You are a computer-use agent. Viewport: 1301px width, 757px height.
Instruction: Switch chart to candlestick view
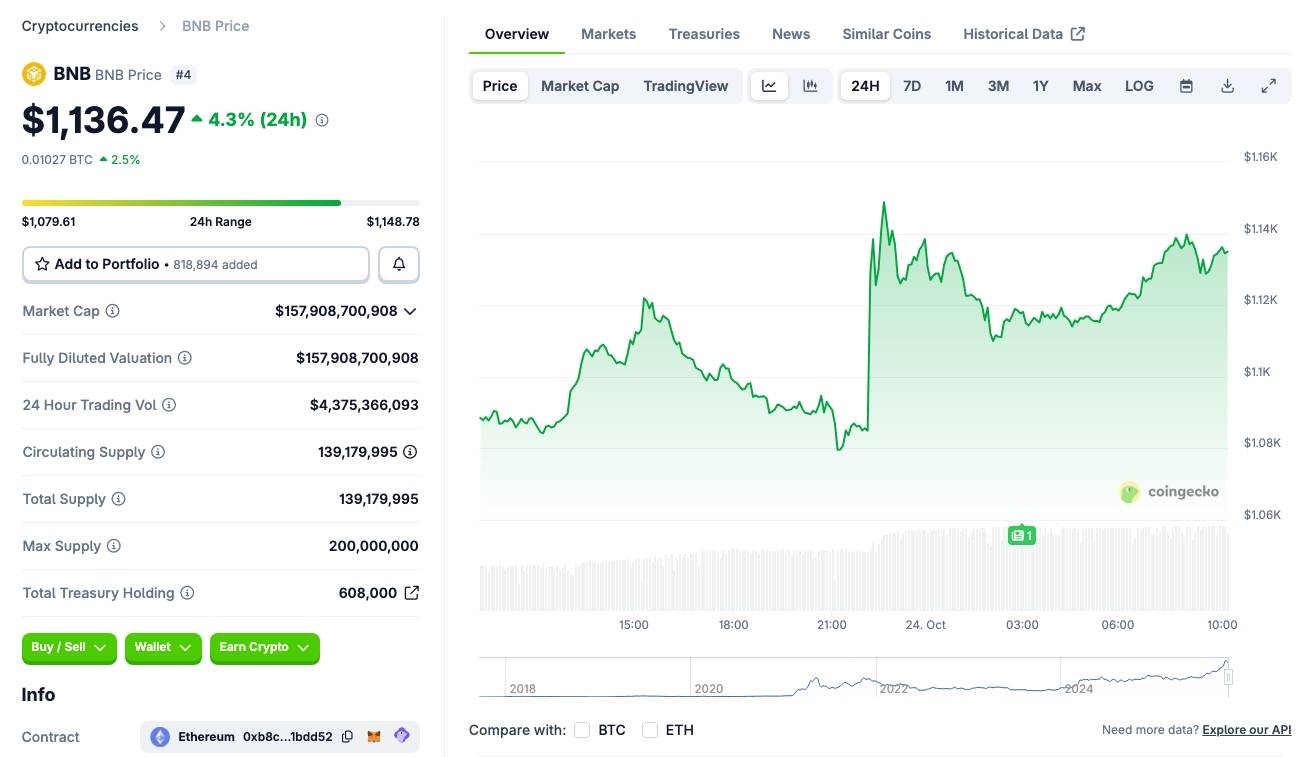pyautogui.click(x=810, y=86)
